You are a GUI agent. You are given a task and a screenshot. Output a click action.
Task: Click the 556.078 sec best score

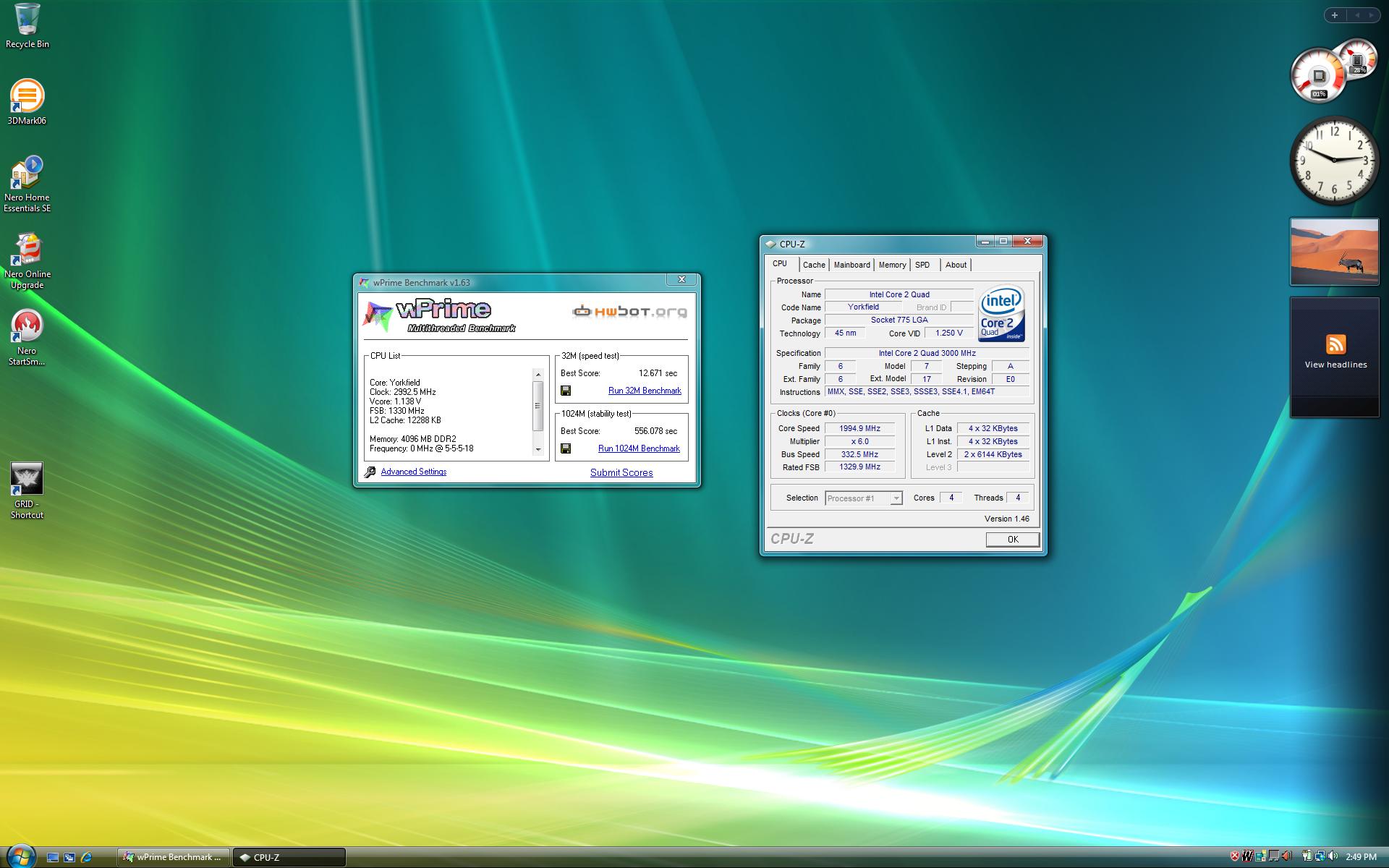(x=655, y=431)
